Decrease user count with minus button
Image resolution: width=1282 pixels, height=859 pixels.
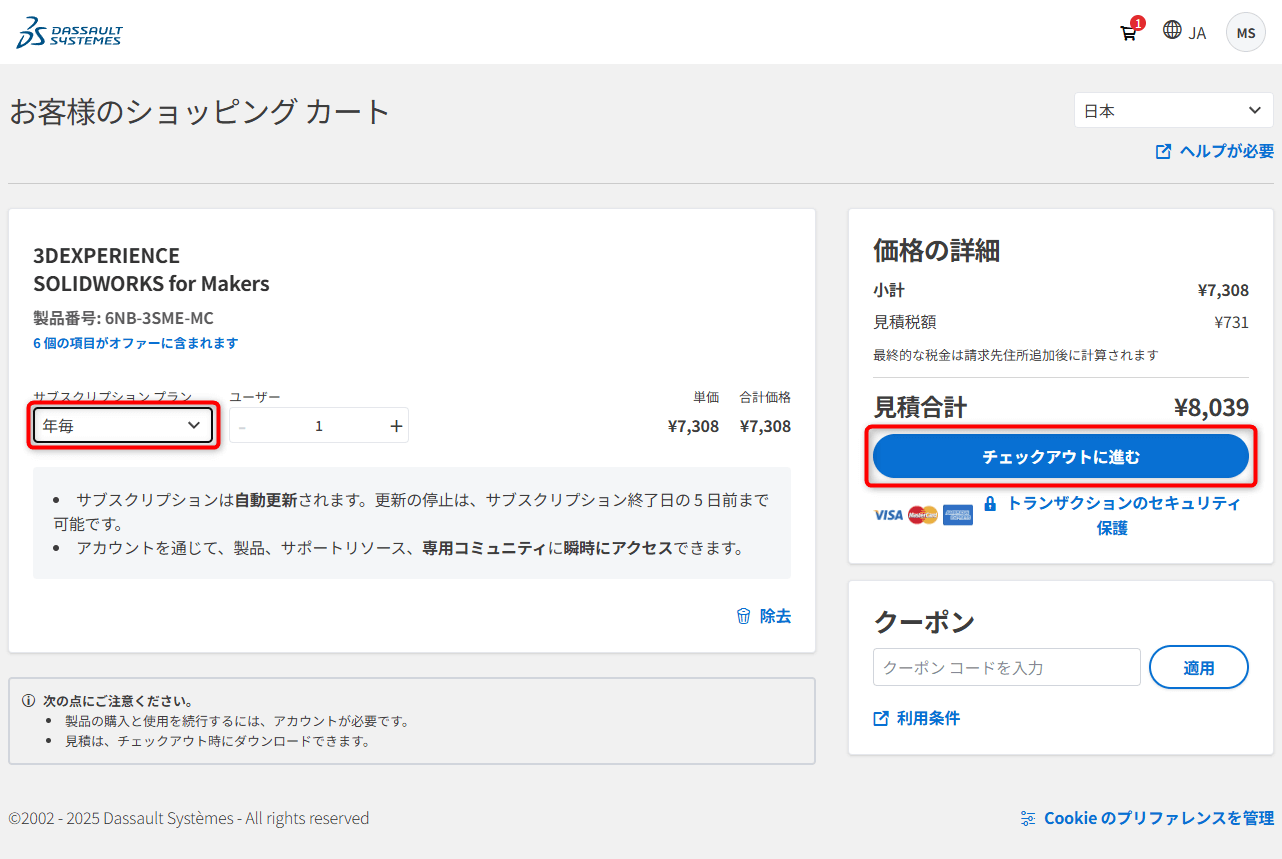pos(243,426)
